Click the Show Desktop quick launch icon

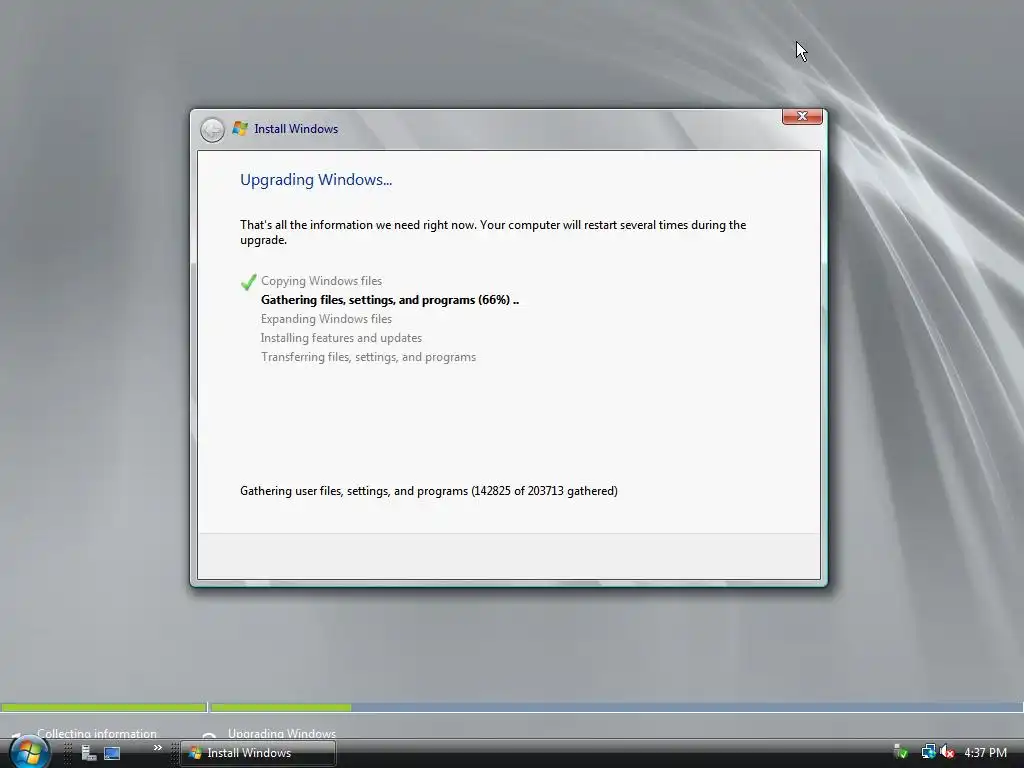(x=112, y=753)
